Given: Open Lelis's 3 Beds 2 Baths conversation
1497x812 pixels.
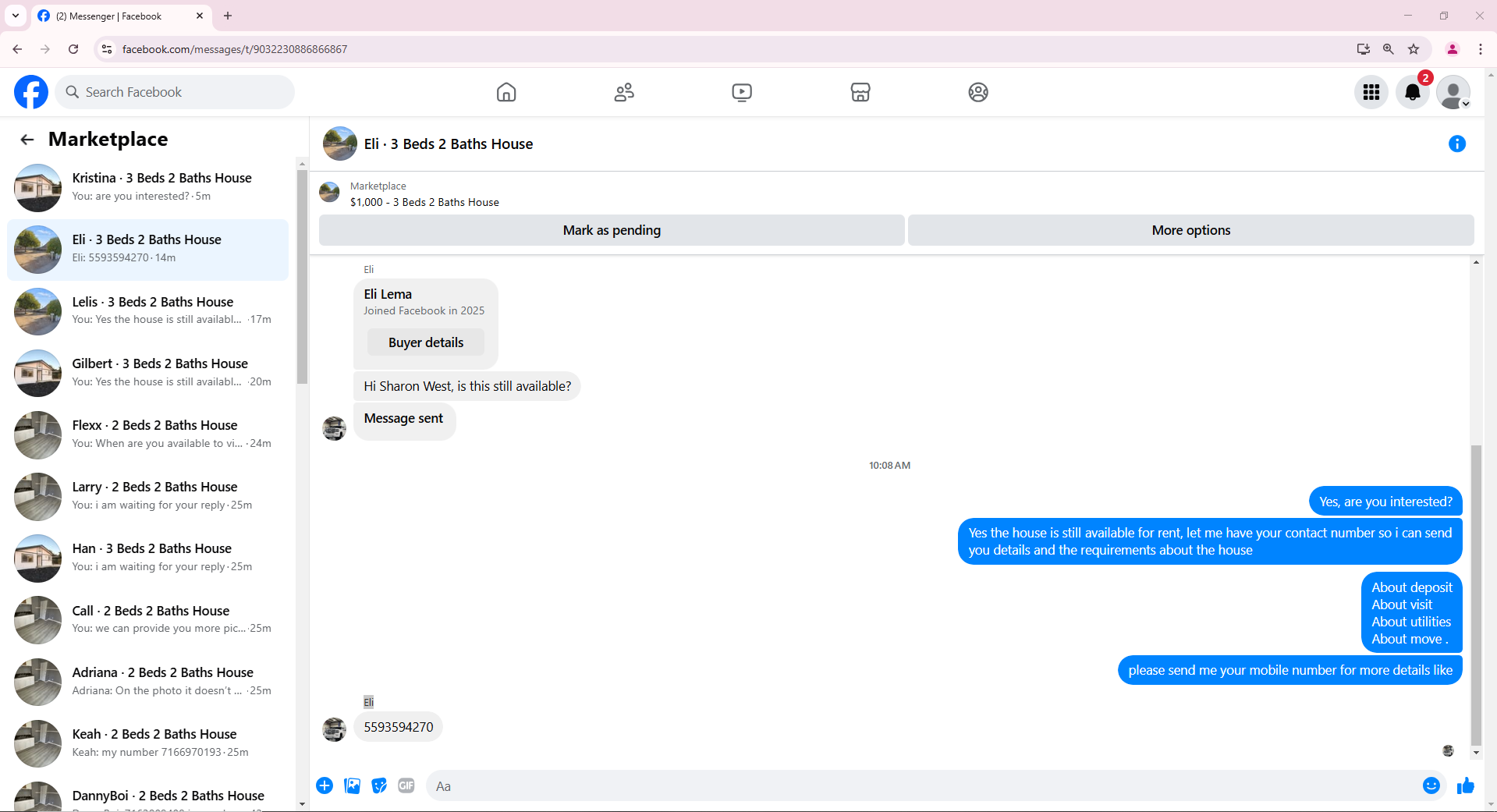Looking at the screenshot, I should point(148,311).
